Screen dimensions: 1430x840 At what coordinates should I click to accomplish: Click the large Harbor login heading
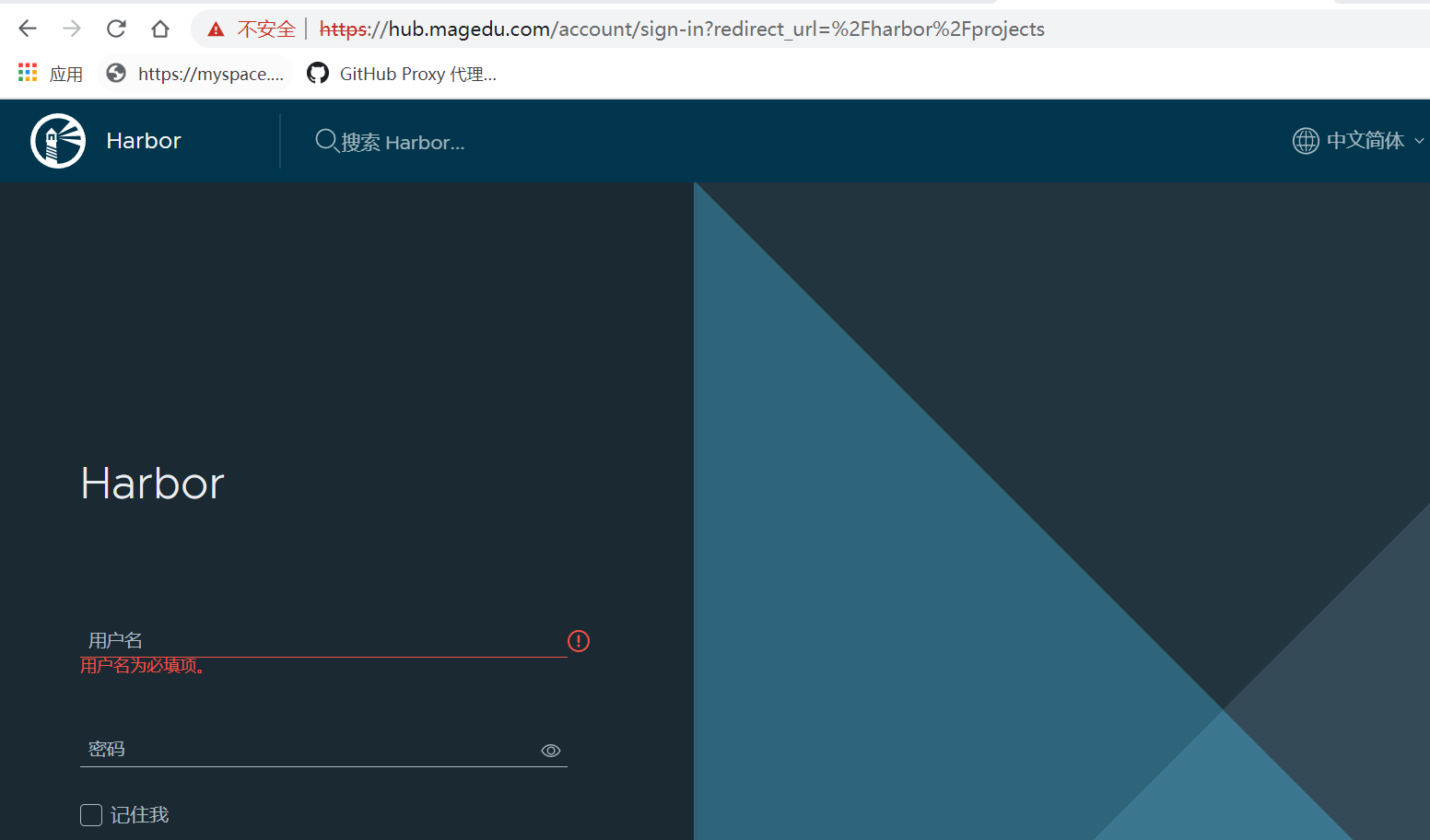coord(153,484)
